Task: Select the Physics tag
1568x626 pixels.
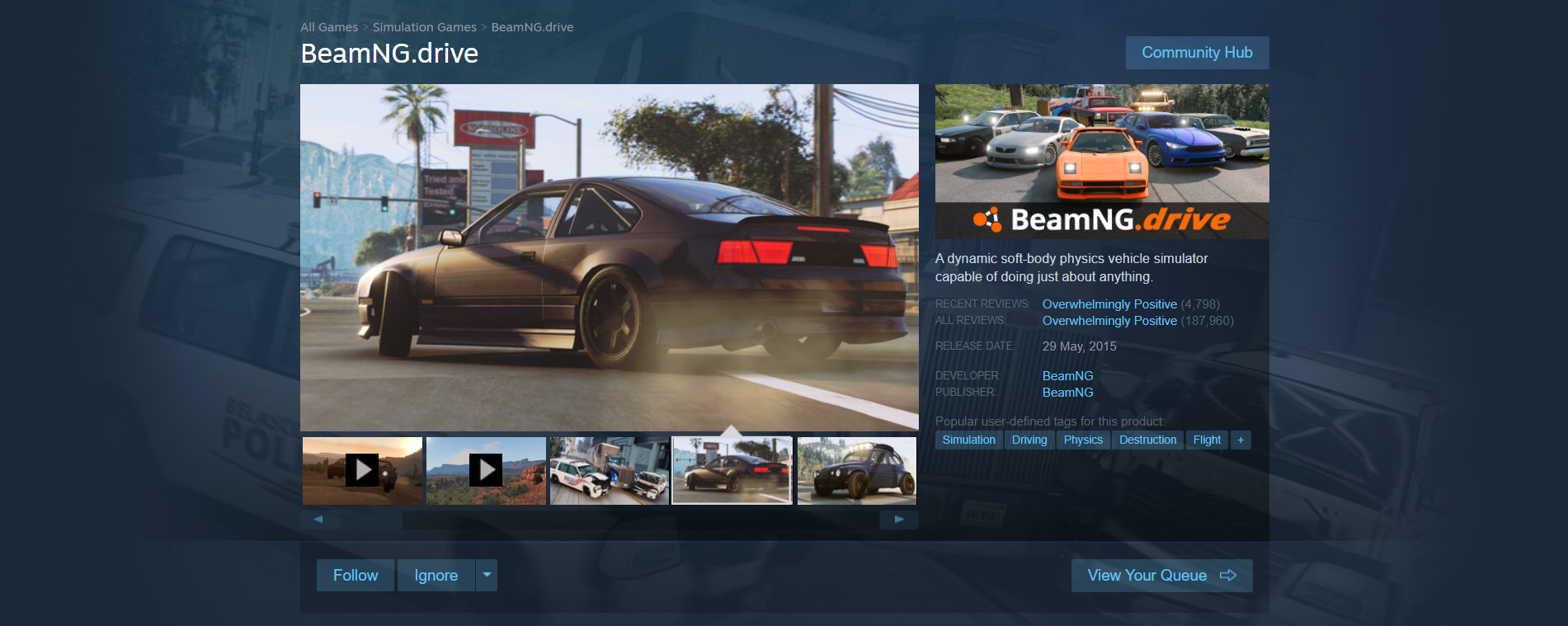Action: [x=1083, y=440]
